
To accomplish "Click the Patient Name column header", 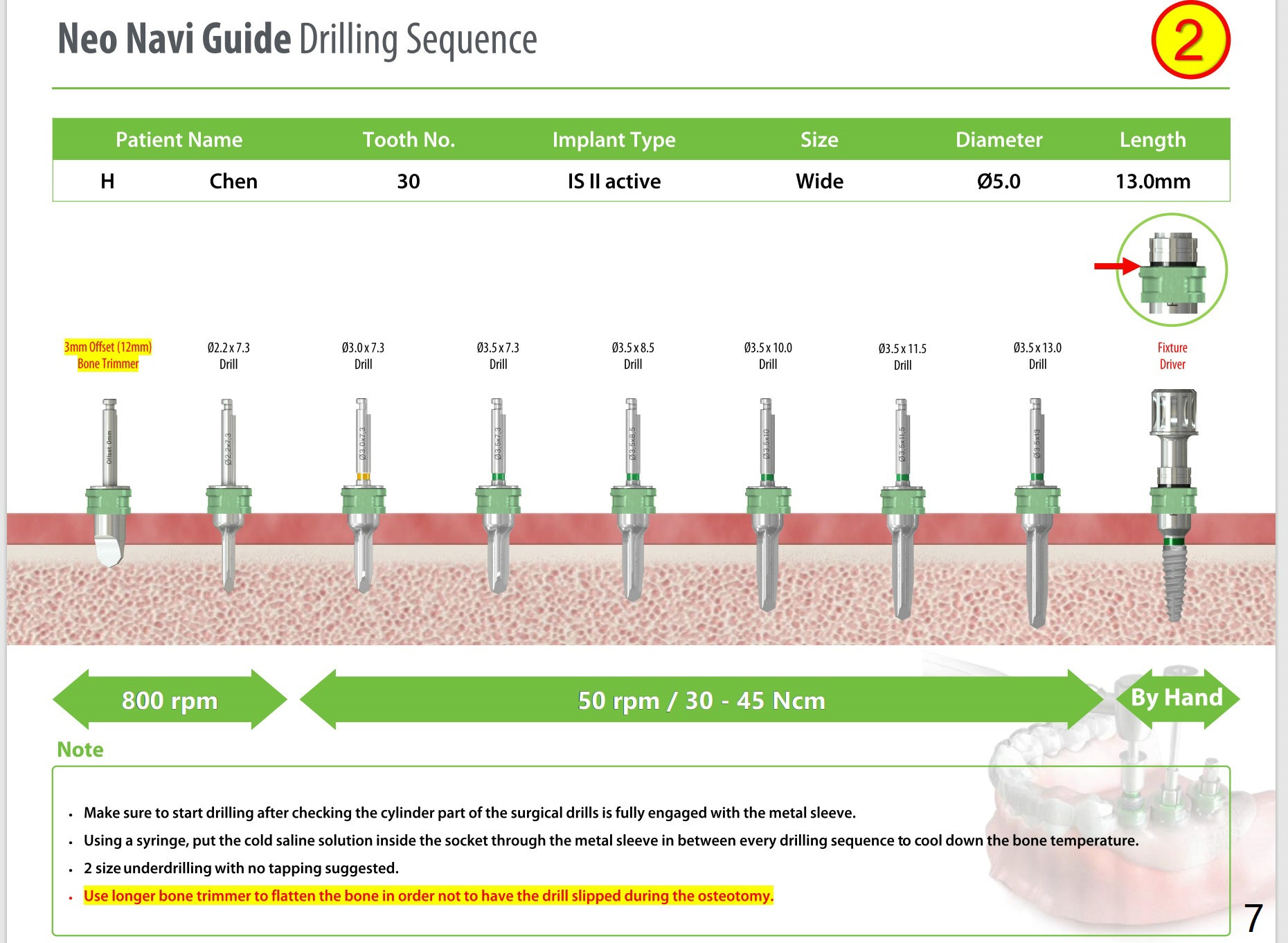I will 179,140.
